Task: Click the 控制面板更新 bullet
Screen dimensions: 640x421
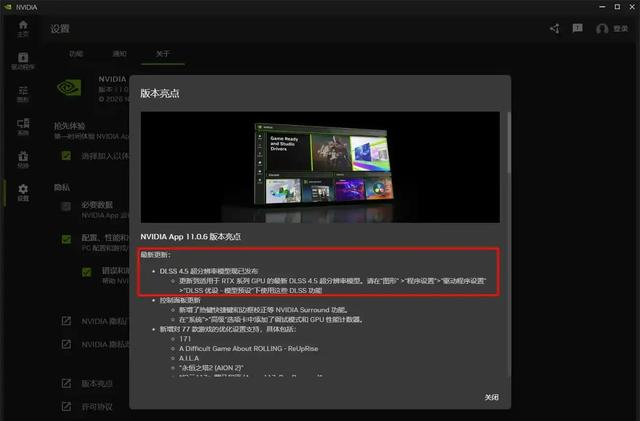Action: pyautogui.click(x=180, y=300)
